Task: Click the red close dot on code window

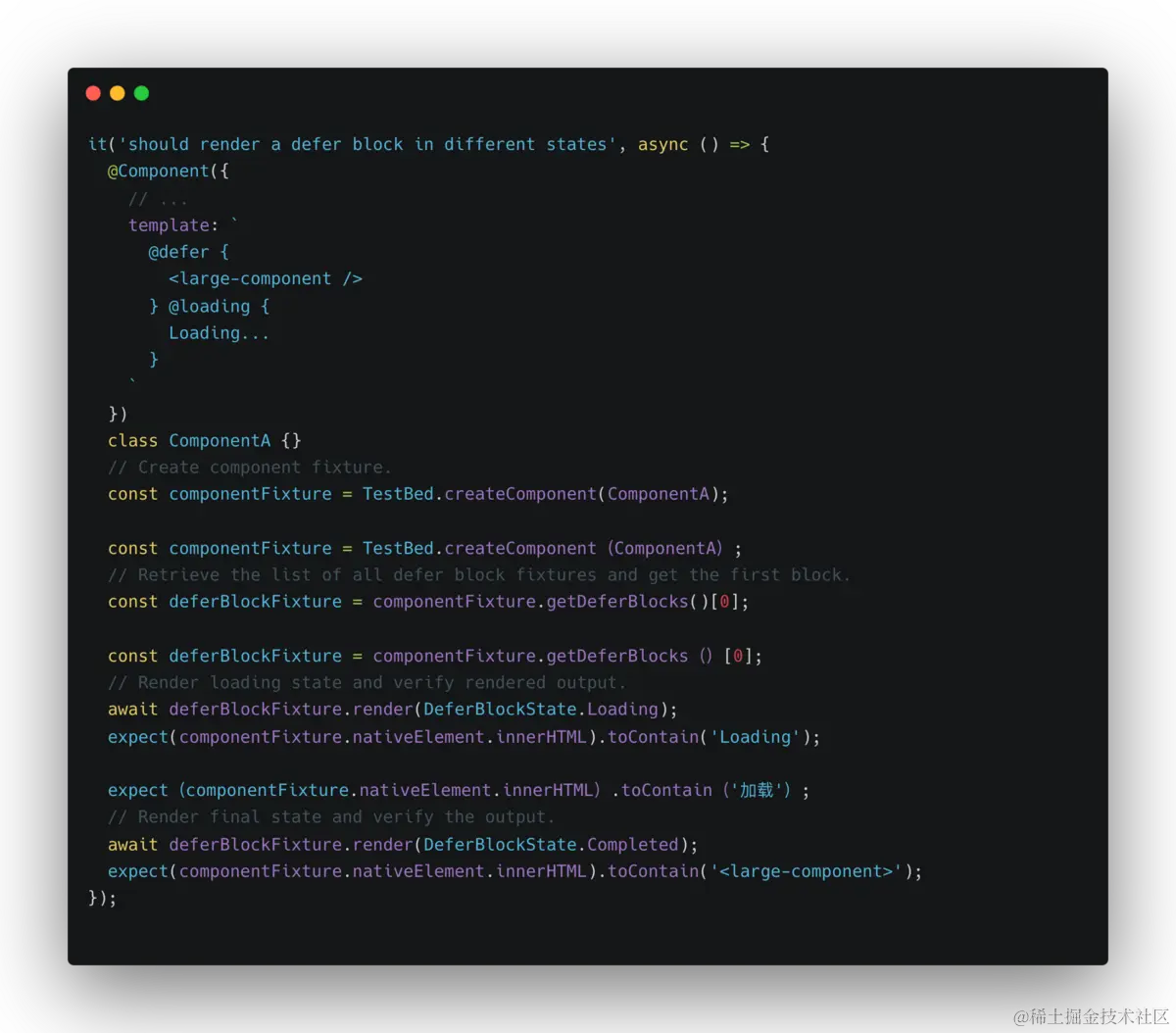Action: (93, 93)
